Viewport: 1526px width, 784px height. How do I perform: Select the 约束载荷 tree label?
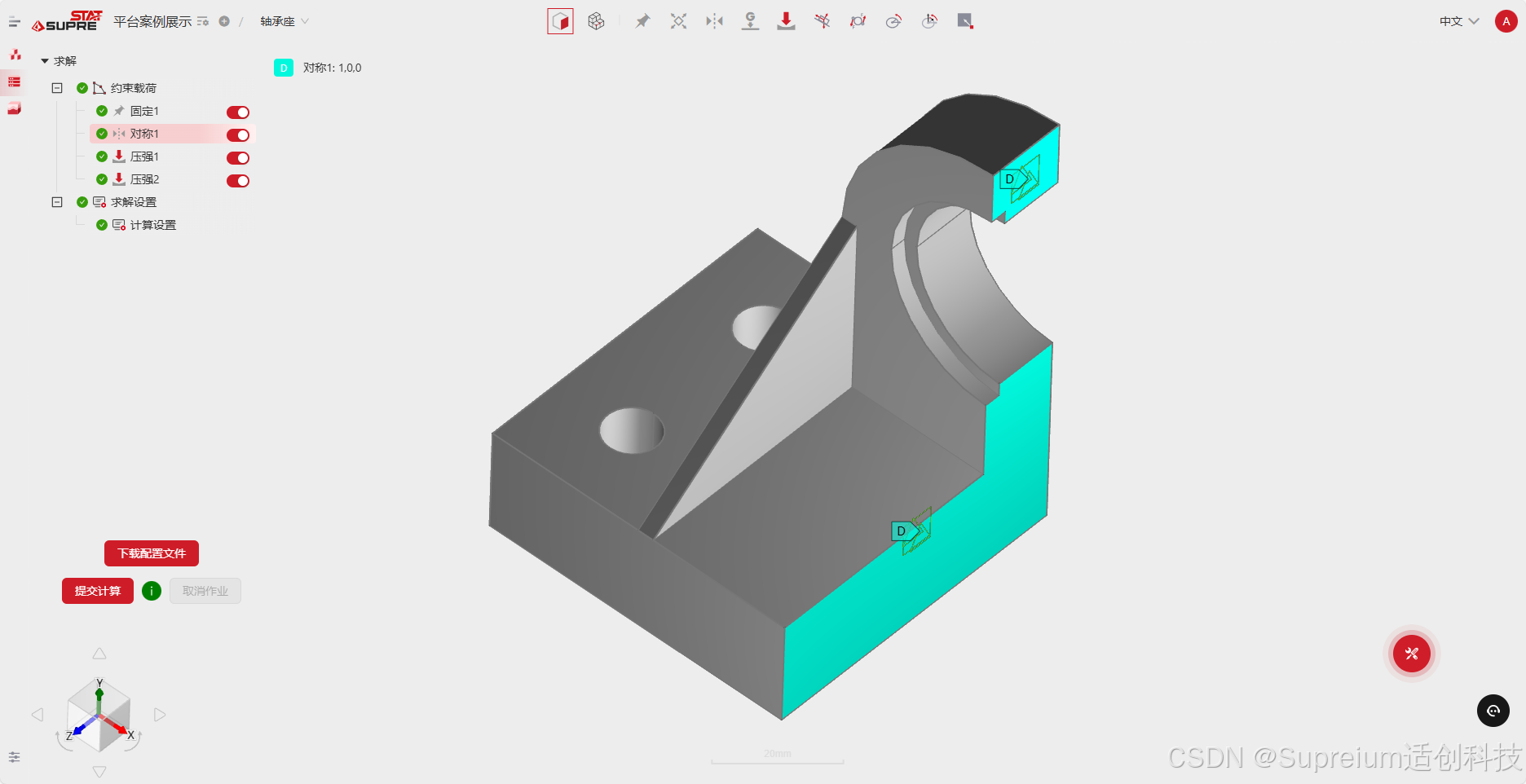tap(134, 88)
